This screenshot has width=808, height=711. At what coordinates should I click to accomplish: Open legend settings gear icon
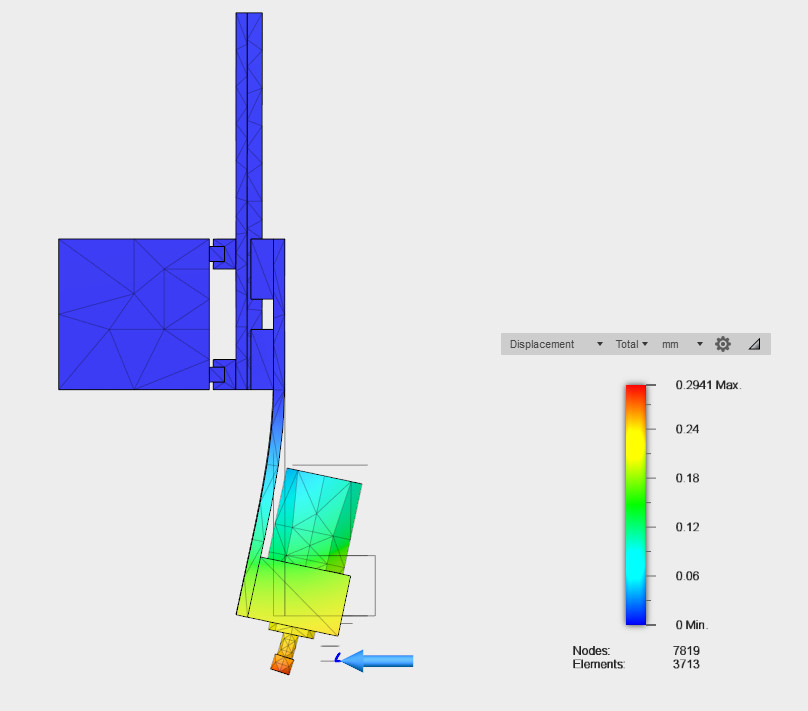coord(723,344)
